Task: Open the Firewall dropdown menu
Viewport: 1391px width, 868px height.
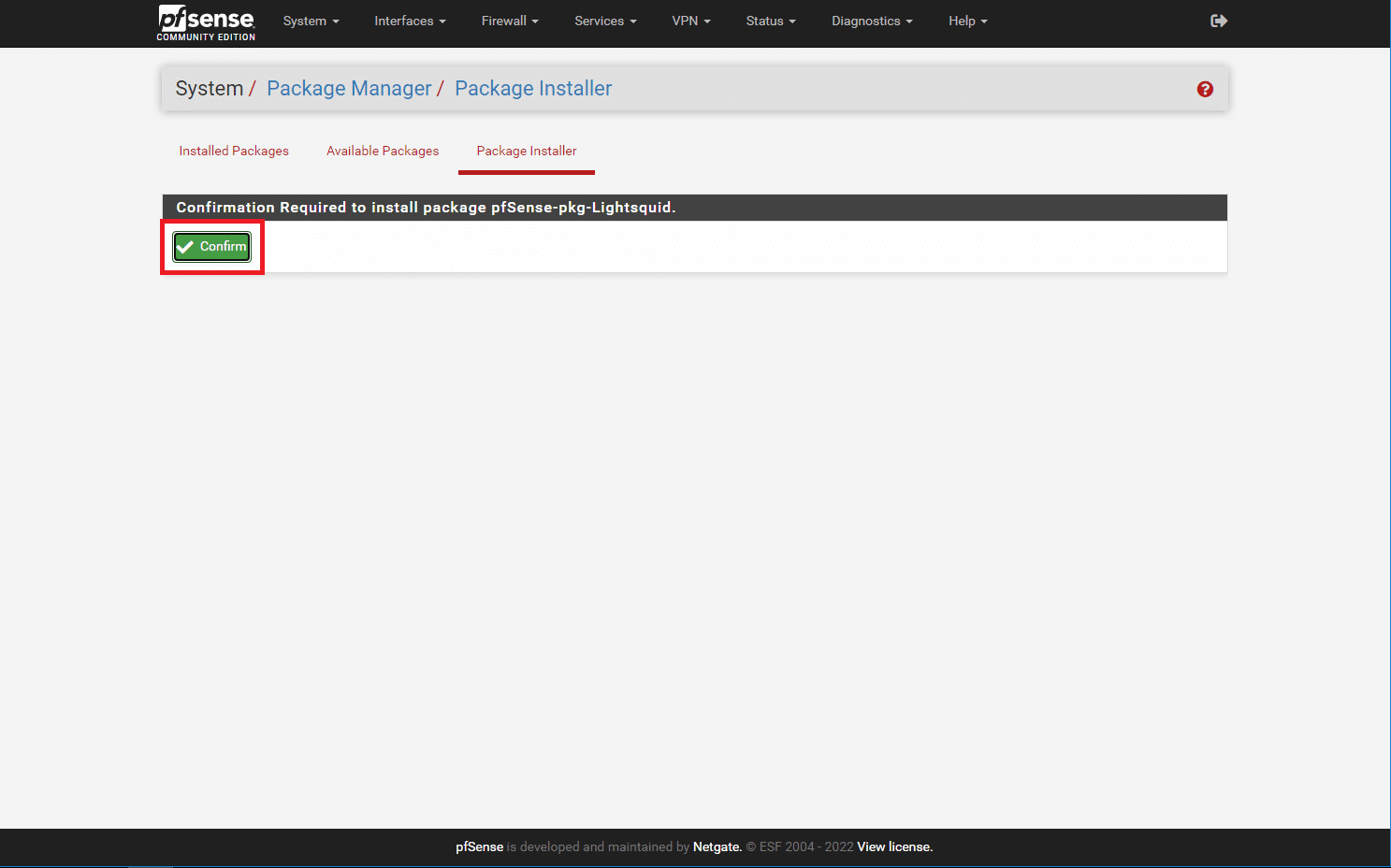Action: (510, 21)
